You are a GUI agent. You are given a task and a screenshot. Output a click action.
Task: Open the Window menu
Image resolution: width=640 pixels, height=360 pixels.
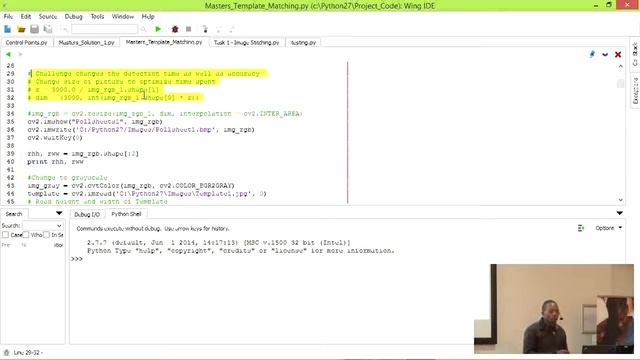[122, 16]
